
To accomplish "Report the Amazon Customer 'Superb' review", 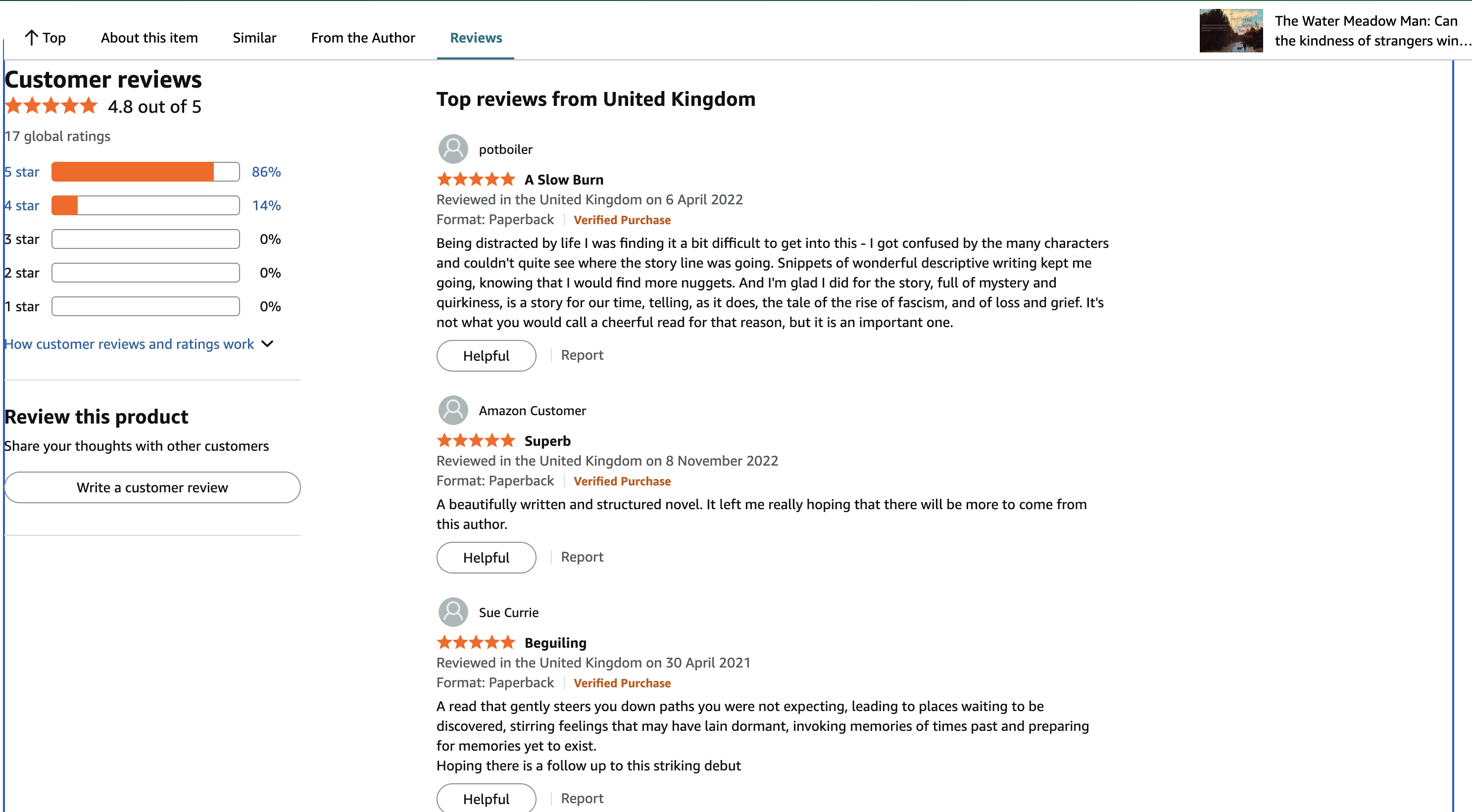I will click(582, 557).
